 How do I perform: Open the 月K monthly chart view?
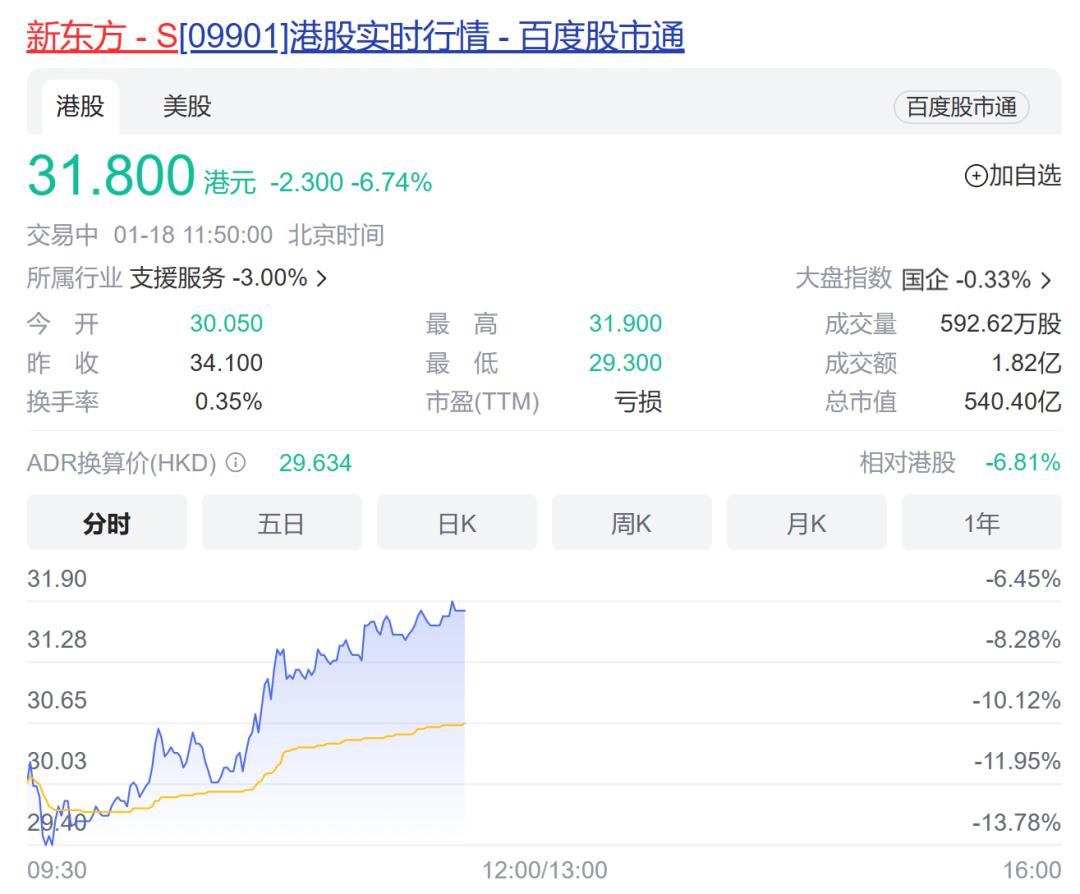[x=806, y=522]
